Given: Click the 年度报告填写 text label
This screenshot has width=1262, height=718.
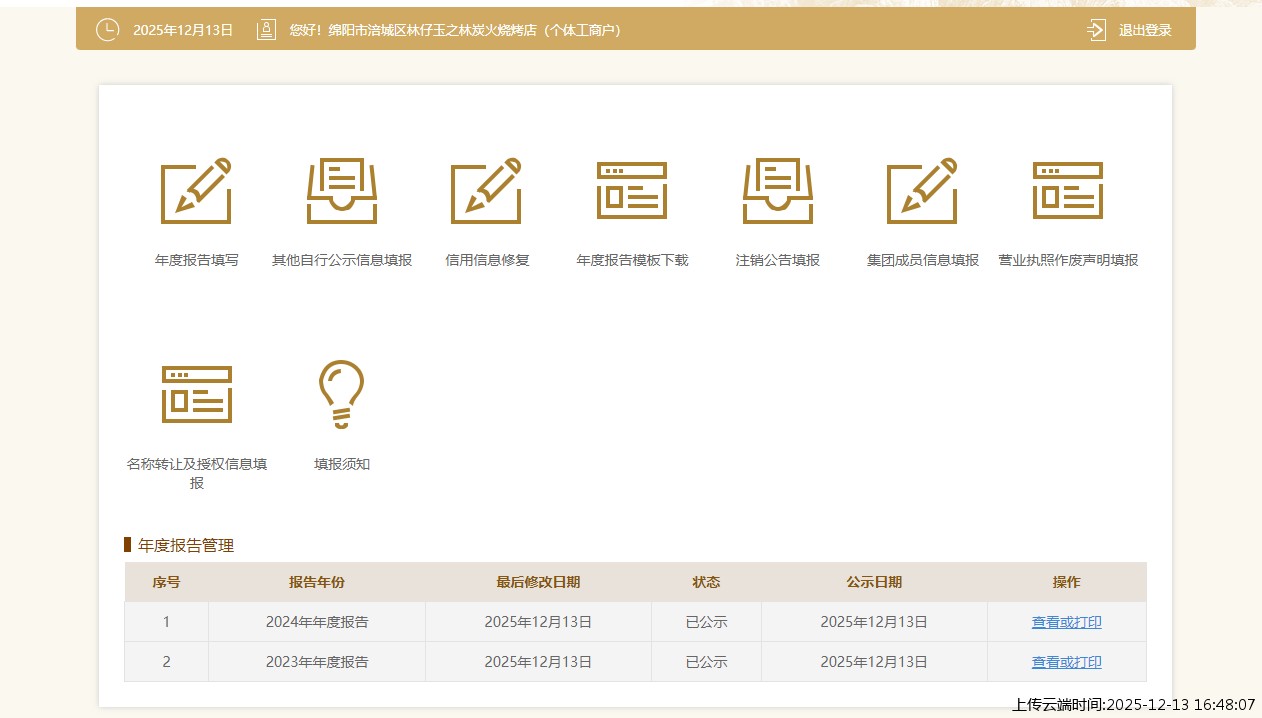Looking at the screenshot, I should pos(196,260).
